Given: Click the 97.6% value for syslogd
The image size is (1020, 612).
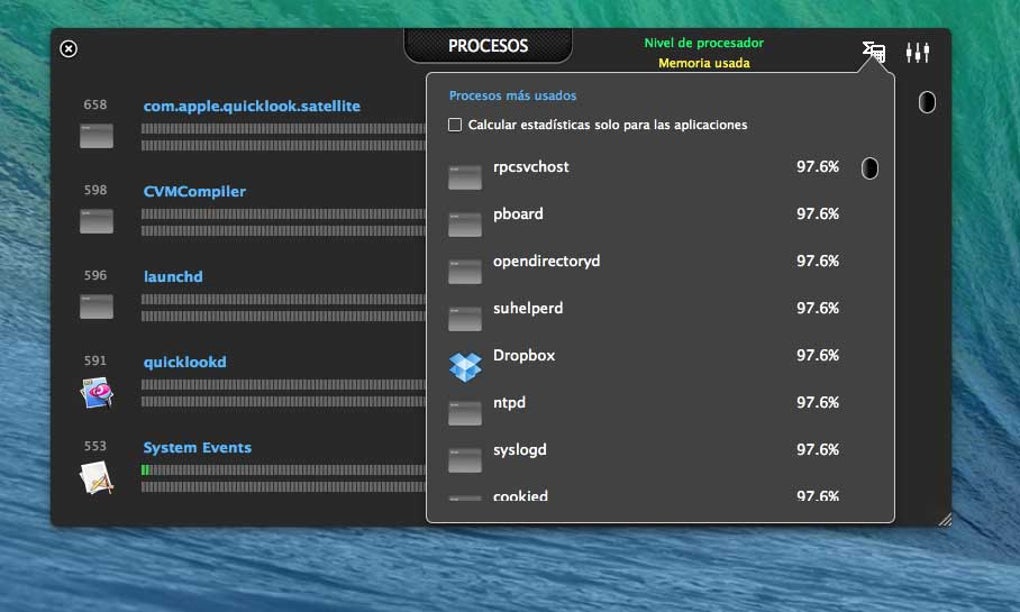Looking at the screenshot, I should [818, 450].
